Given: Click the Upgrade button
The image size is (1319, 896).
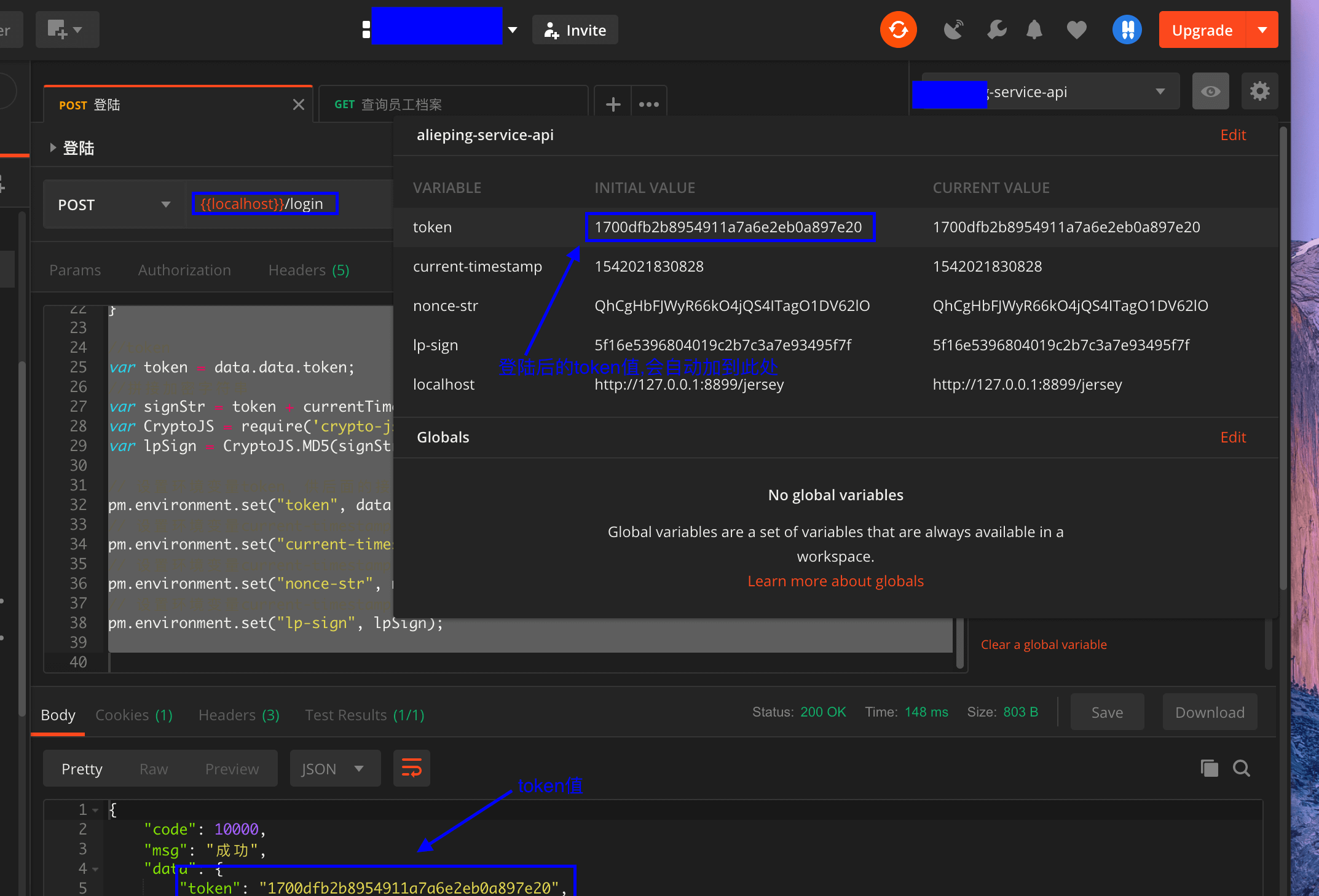Looking at the screenshot, I should 1202,29.
